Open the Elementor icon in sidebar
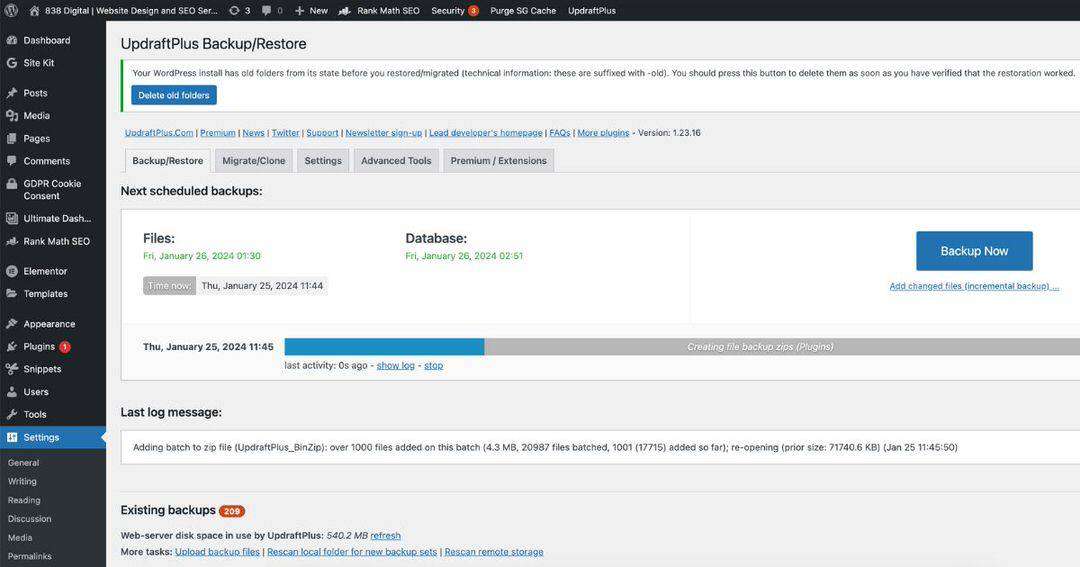 [x=12, y=271]
